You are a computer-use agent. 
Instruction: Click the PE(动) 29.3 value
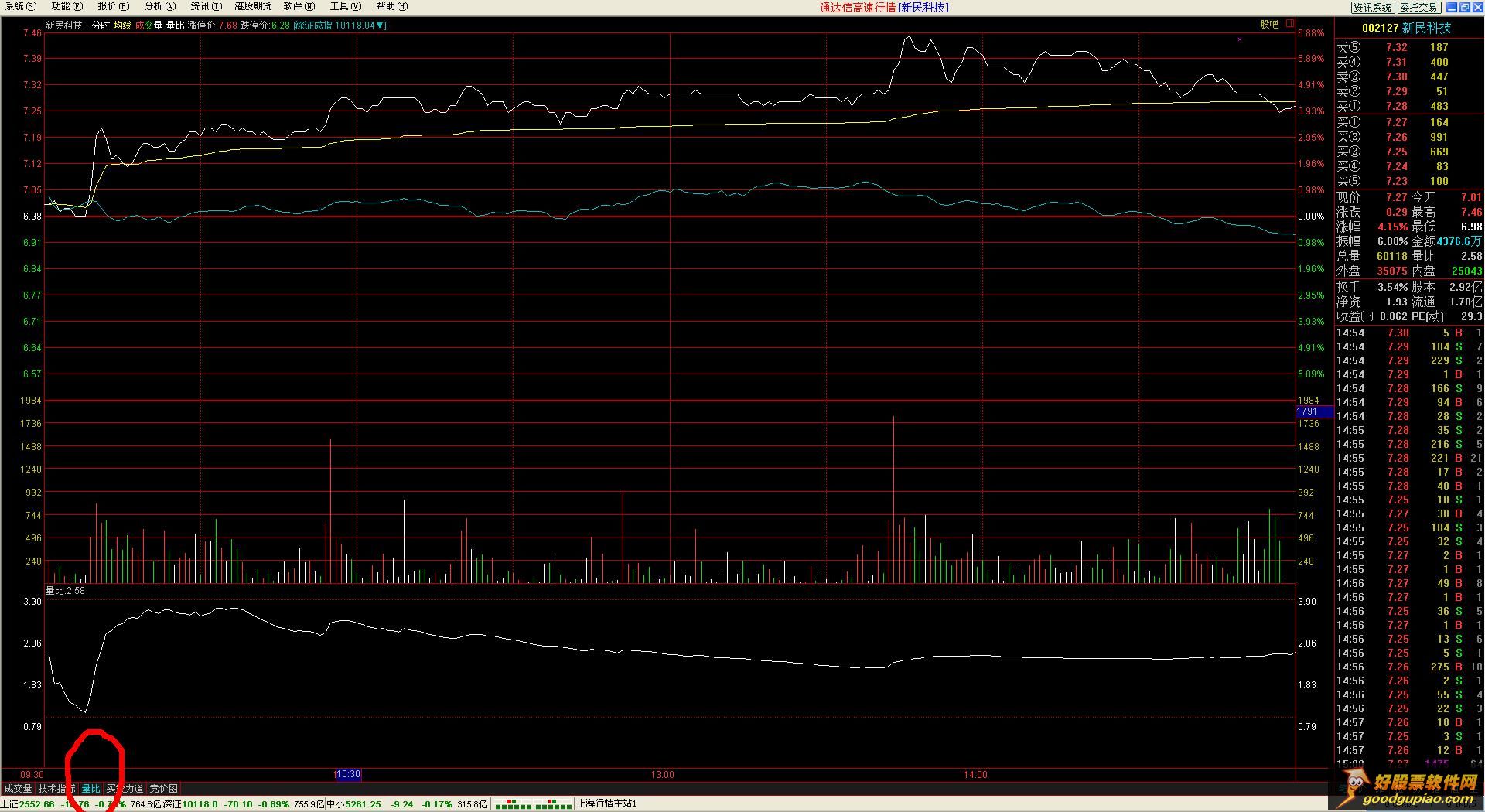pos(1471,316)
